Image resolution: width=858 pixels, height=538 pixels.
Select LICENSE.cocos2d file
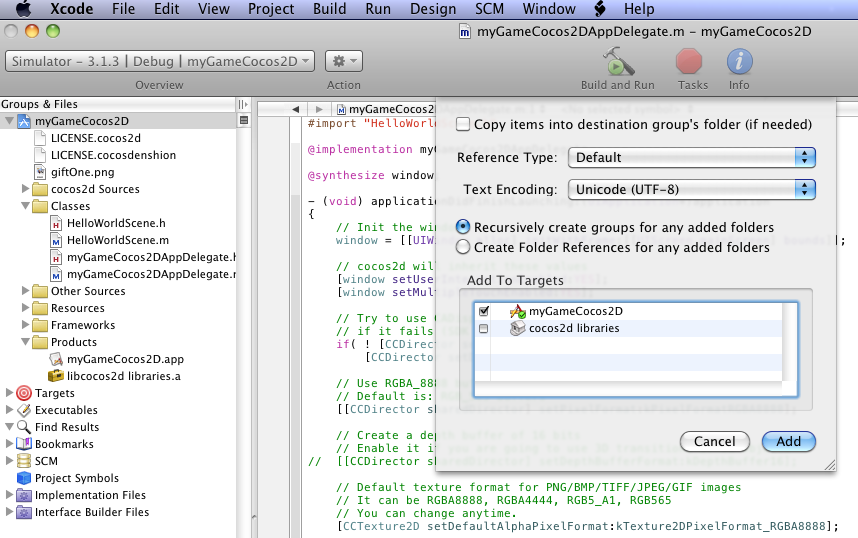click(96, 138)
